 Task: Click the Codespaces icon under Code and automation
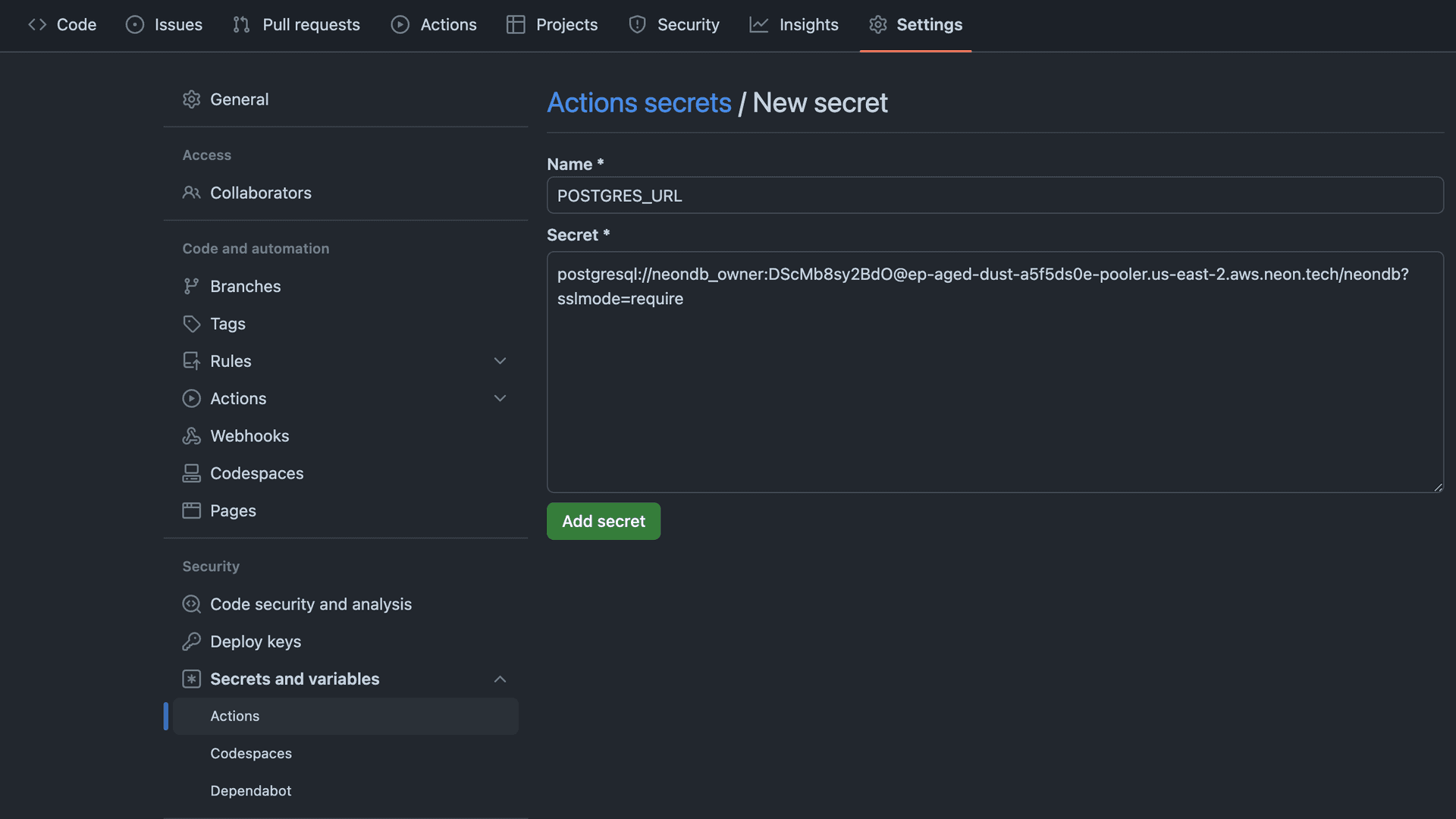[191, 473]
